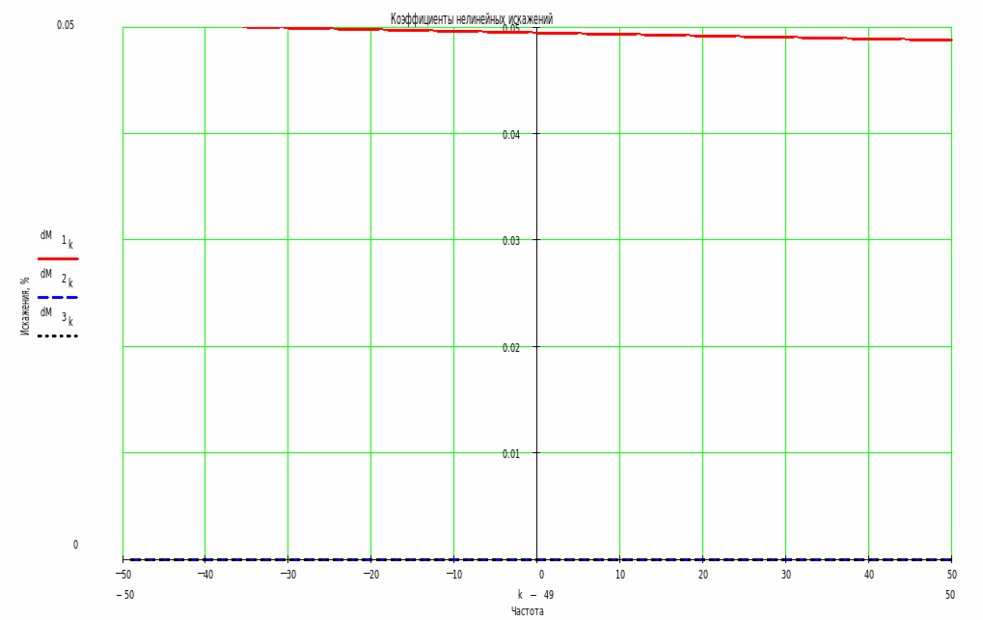This screenshot has height=620, width=983.
Task: Click the lower y-limit 0 left of plot
Action: point(75,545)
